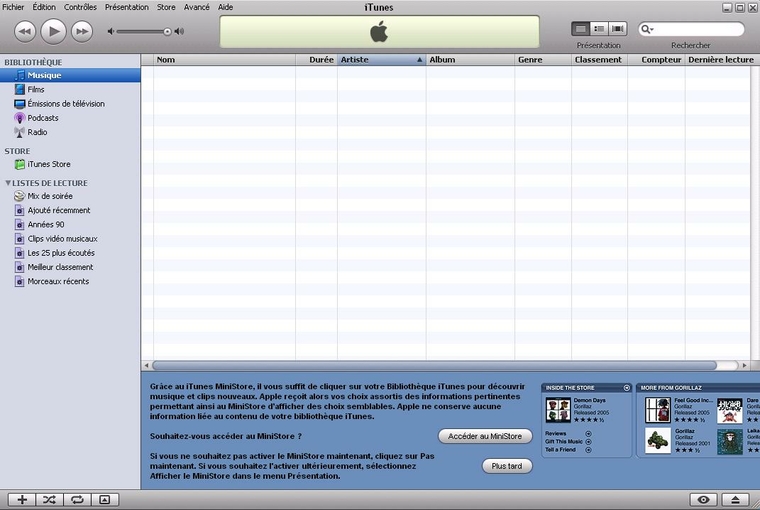Open the Édition menu
760x510 pixels.
(x=44, y=7)
